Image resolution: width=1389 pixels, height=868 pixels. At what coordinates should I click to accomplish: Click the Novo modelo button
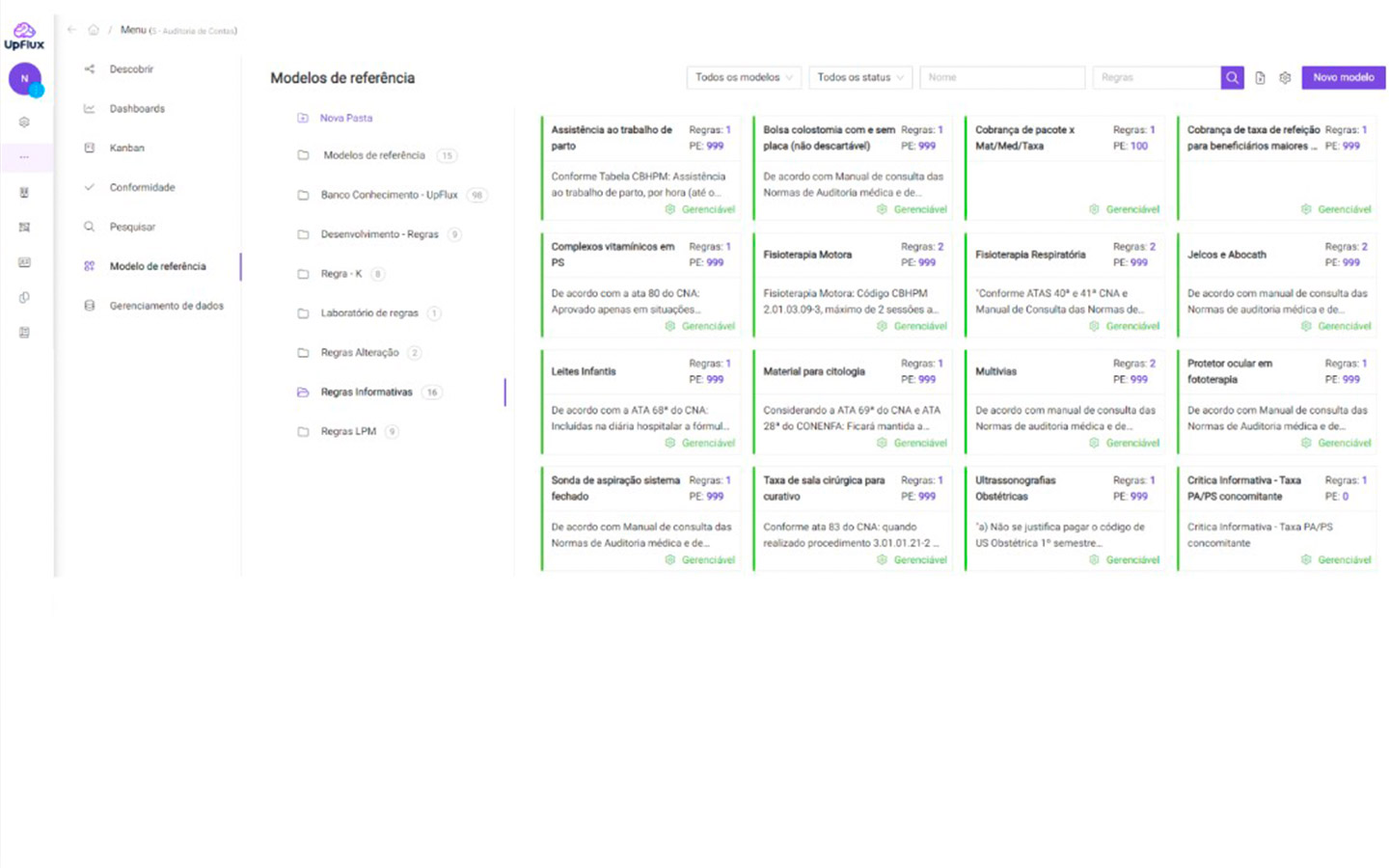(1343, 78)
